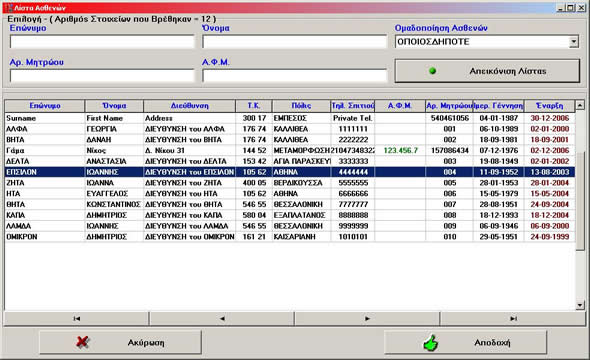Sort by Τ.Κ. column header
The width and height of the screenshot is (590, 360).
pos(254,106)
